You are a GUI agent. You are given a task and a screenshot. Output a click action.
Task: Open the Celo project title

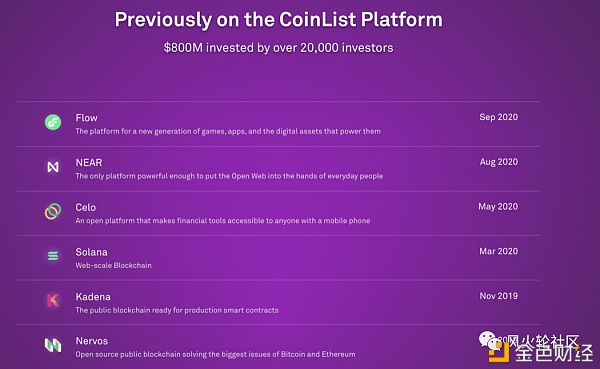[86, 207]
